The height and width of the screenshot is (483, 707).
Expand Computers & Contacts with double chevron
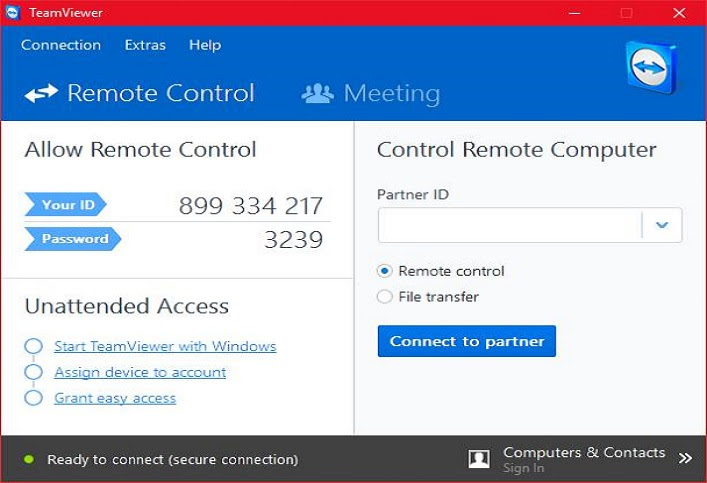685,459
